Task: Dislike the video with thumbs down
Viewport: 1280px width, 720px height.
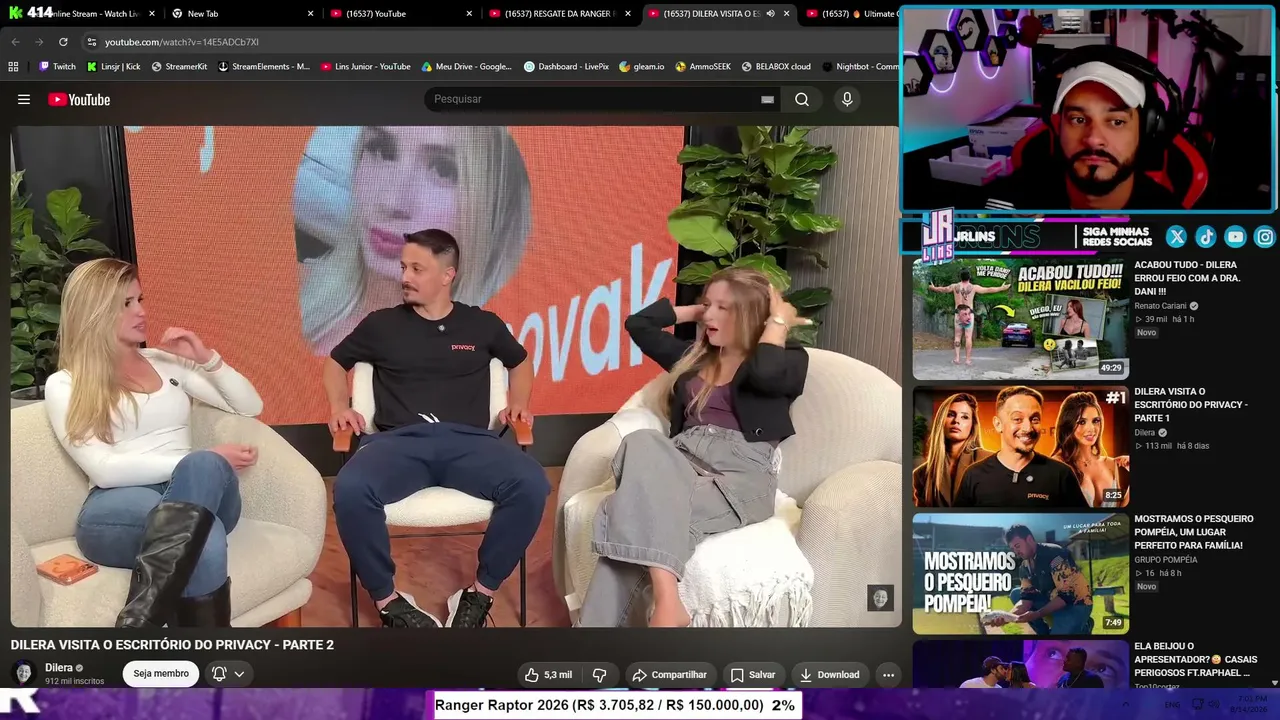Action: click(x=600, y=675)
